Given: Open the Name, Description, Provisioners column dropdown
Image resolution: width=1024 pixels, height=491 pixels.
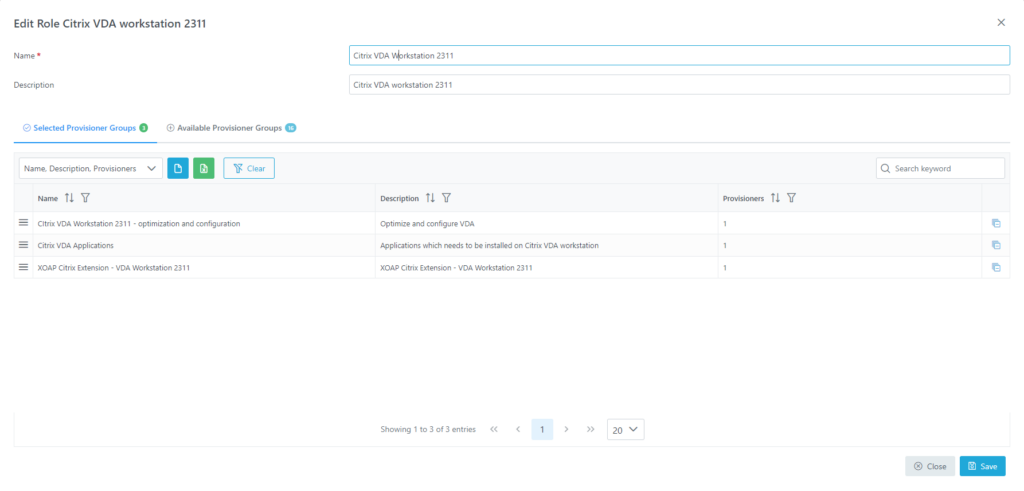Looking at the screenshot, I should click(91, 168).
